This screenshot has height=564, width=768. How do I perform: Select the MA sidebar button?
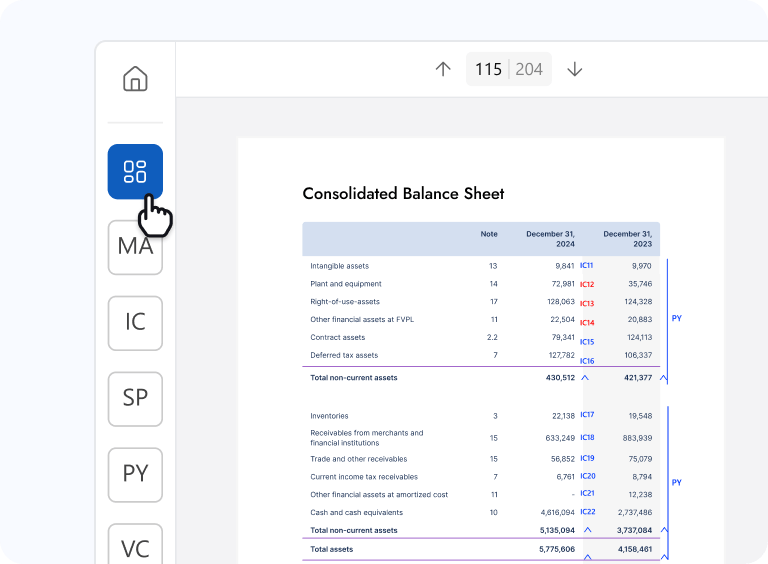coord(135,247)
